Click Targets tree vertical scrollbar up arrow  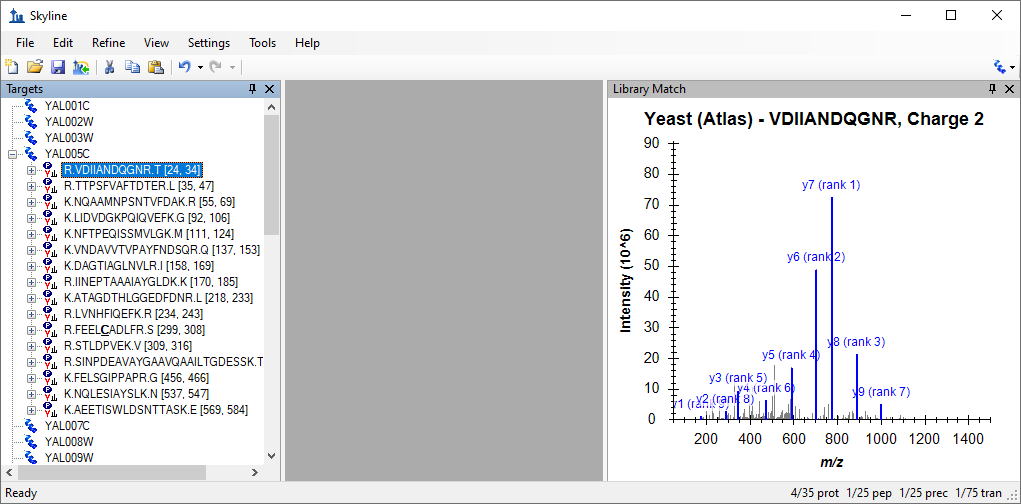point(272,107)
